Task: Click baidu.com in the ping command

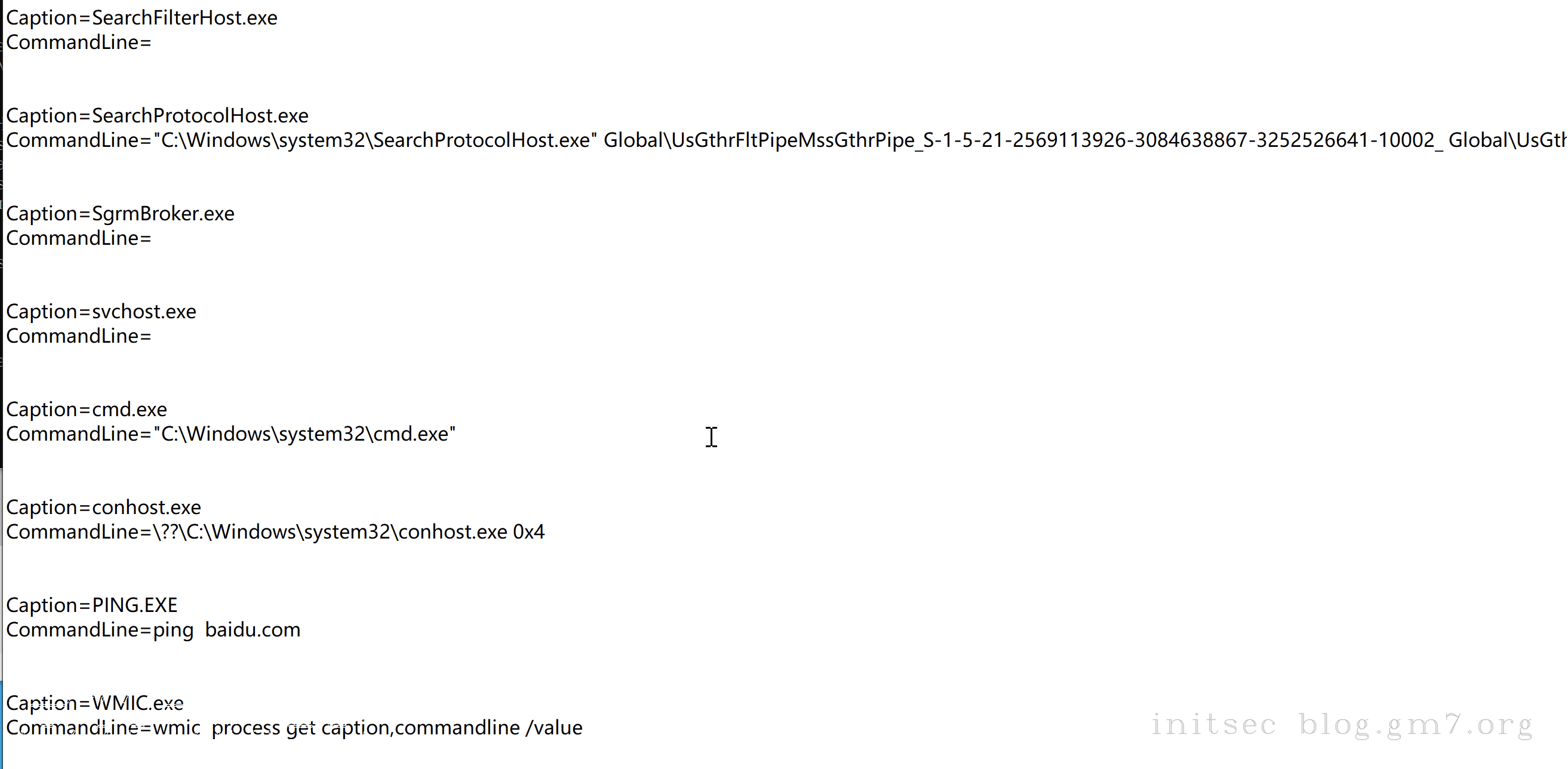Action: (x=253, y=629)
